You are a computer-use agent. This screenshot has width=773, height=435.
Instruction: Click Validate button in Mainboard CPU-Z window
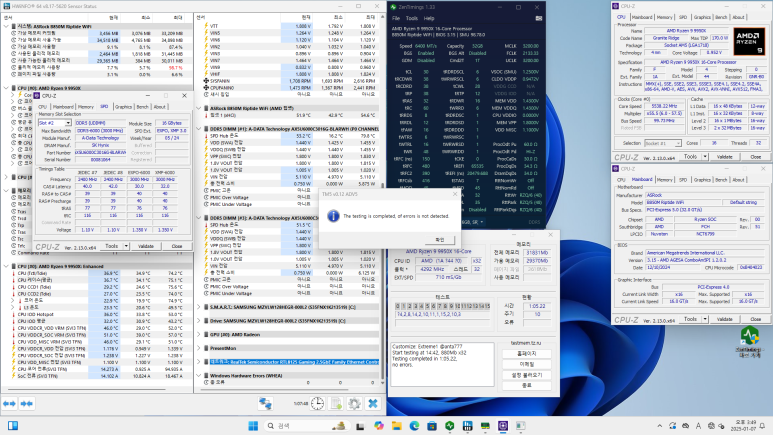724,319
